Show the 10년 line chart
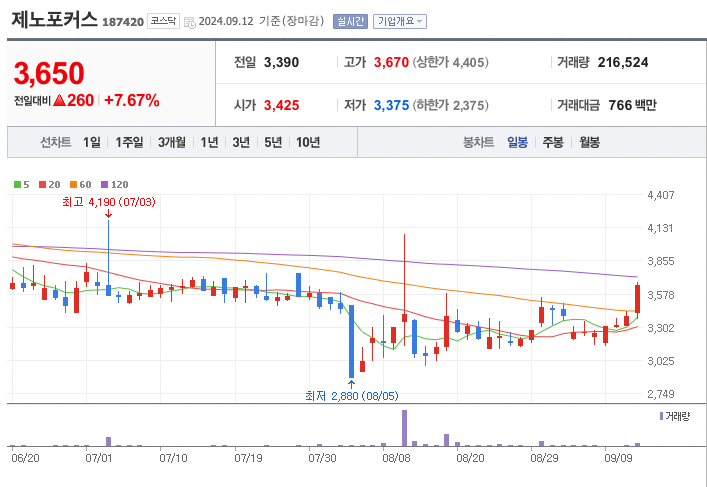707x487 pixels. 308,142
